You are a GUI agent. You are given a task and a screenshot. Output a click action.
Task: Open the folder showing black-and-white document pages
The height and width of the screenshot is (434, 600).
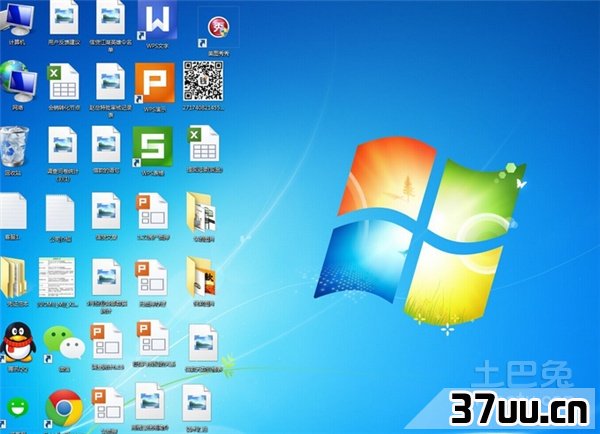(x=201, y=212)
